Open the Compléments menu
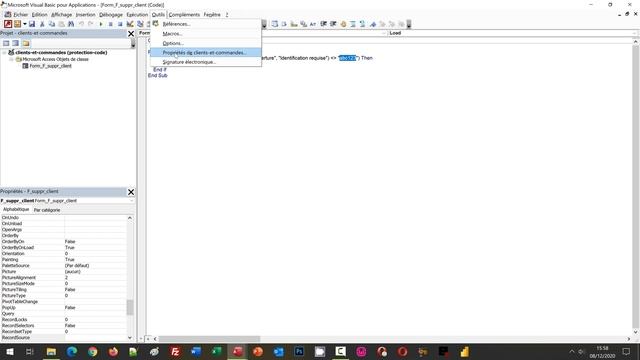640x360 pixels. tap(184, 15)
